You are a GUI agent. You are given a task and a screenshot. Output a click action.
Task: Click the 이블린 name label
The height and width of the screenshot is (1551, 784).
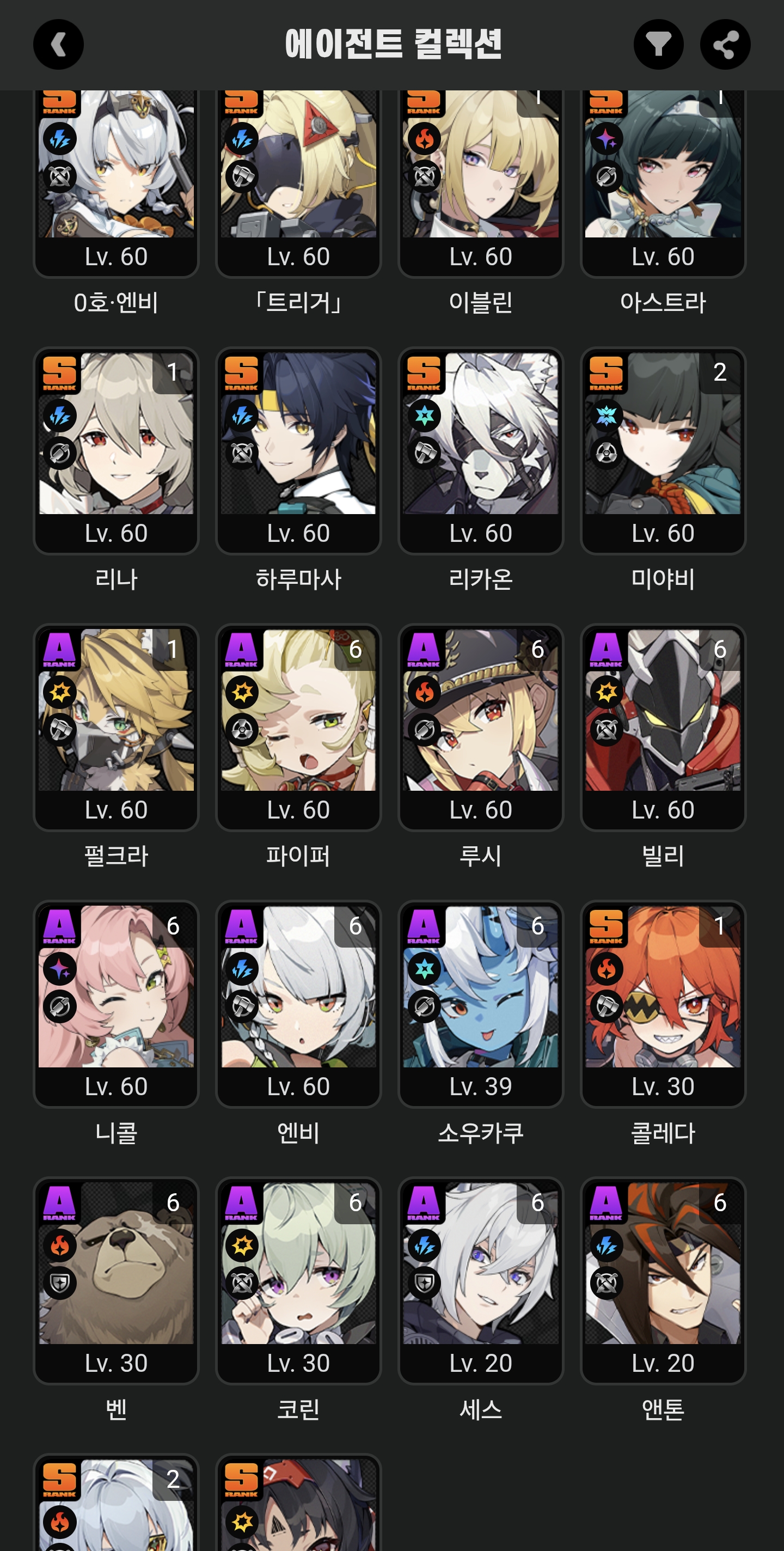click(x=481, y=302)
